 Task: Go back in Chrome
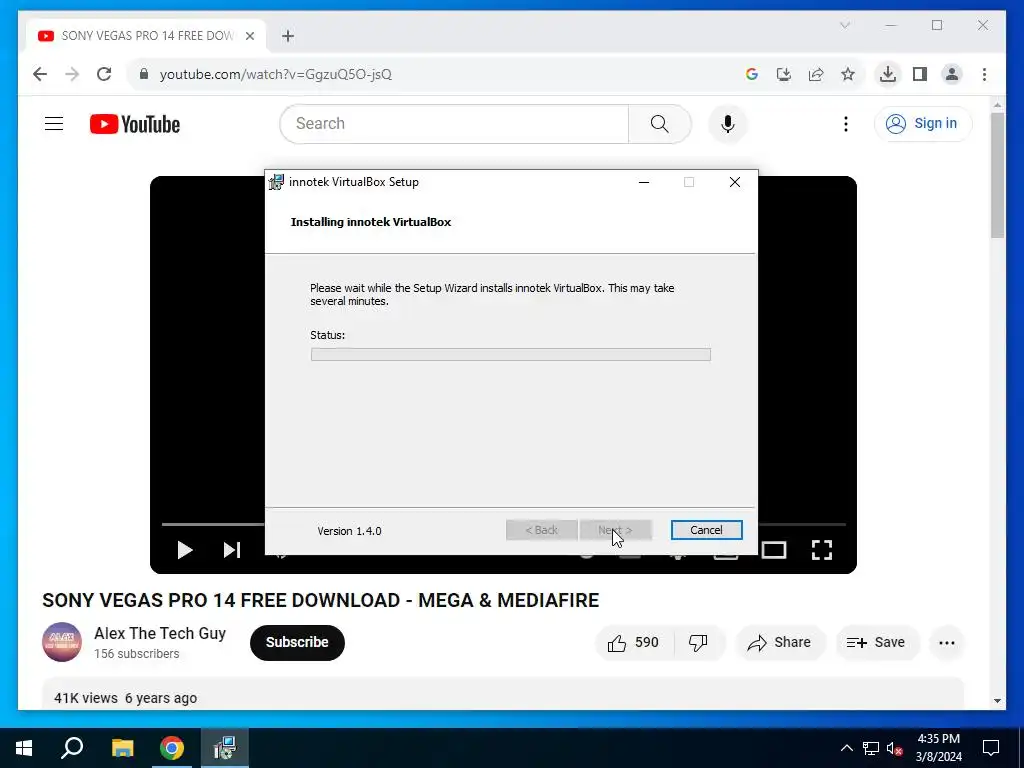(x=40, y=74)
